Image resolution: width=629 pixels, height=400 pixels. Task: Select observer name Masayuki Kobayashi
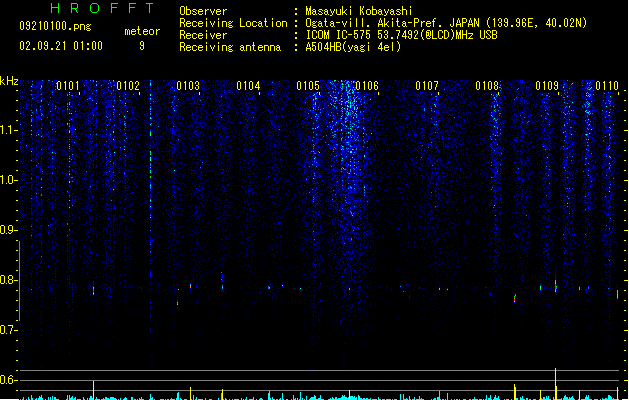(359, 11)
